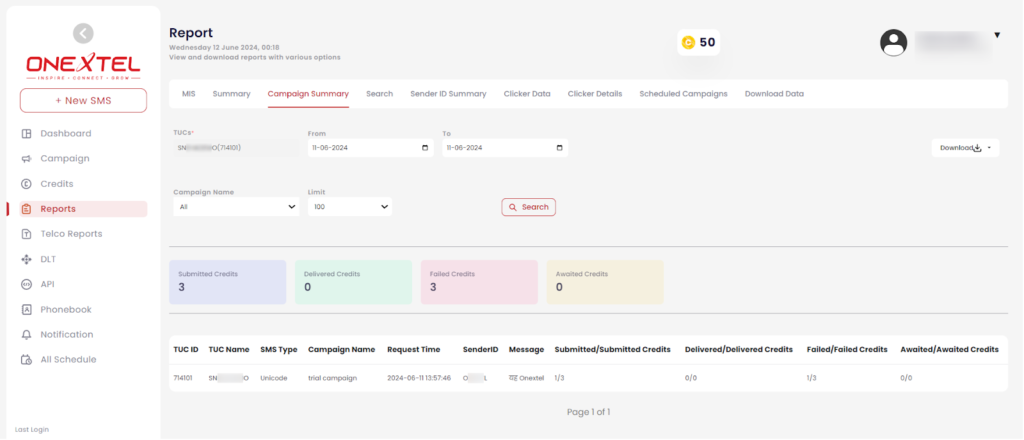
Task: Click the DLT sidebar icon
Action: pos(27,259)
